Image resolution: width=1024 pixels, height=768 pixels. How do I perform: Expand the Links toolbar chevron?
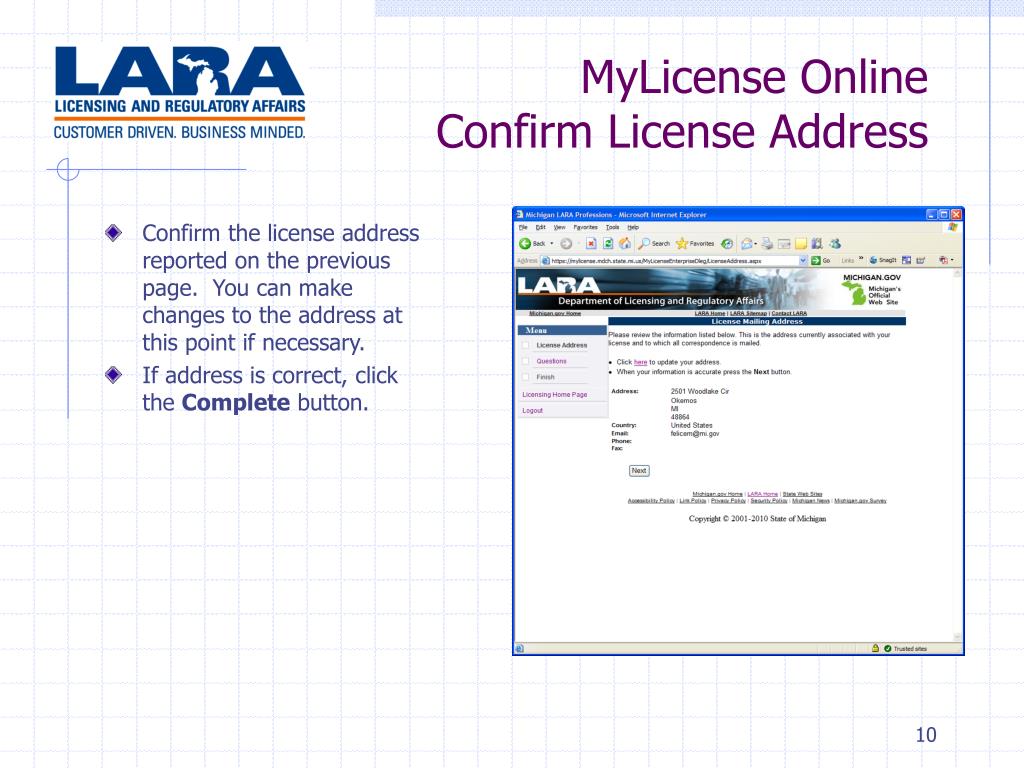[861, 259]
